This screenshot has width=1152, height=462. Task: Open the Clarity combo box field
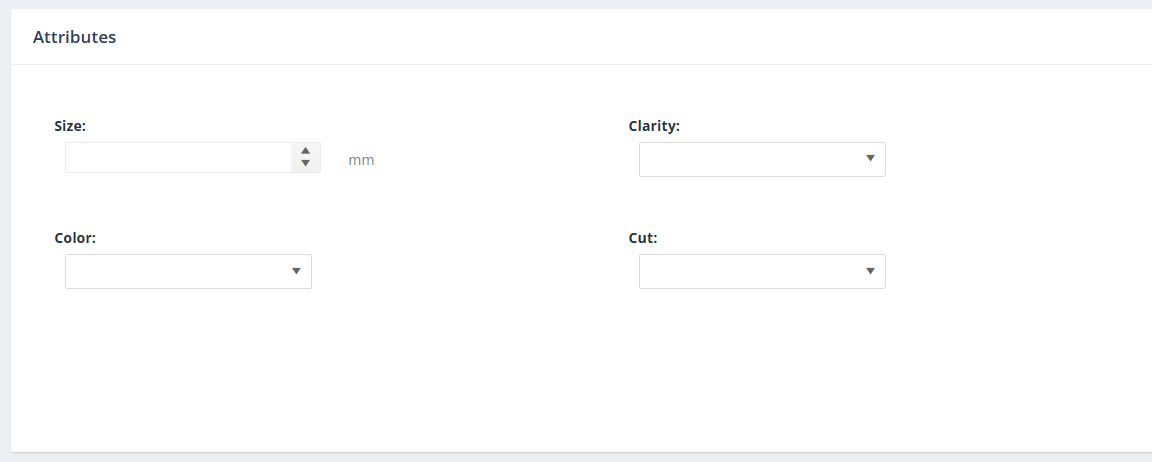(x=750, y=159)
